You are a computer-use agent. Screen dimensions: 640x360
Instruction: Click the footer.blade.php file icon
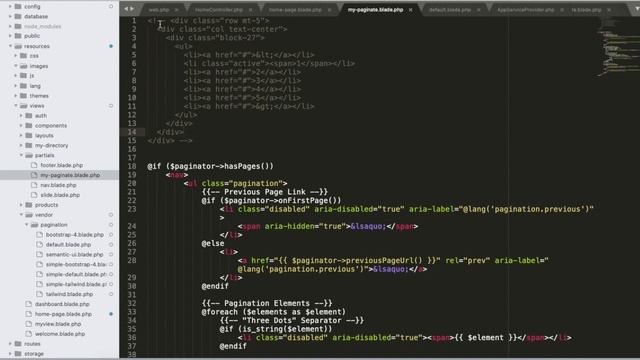(x=34, y=165)
